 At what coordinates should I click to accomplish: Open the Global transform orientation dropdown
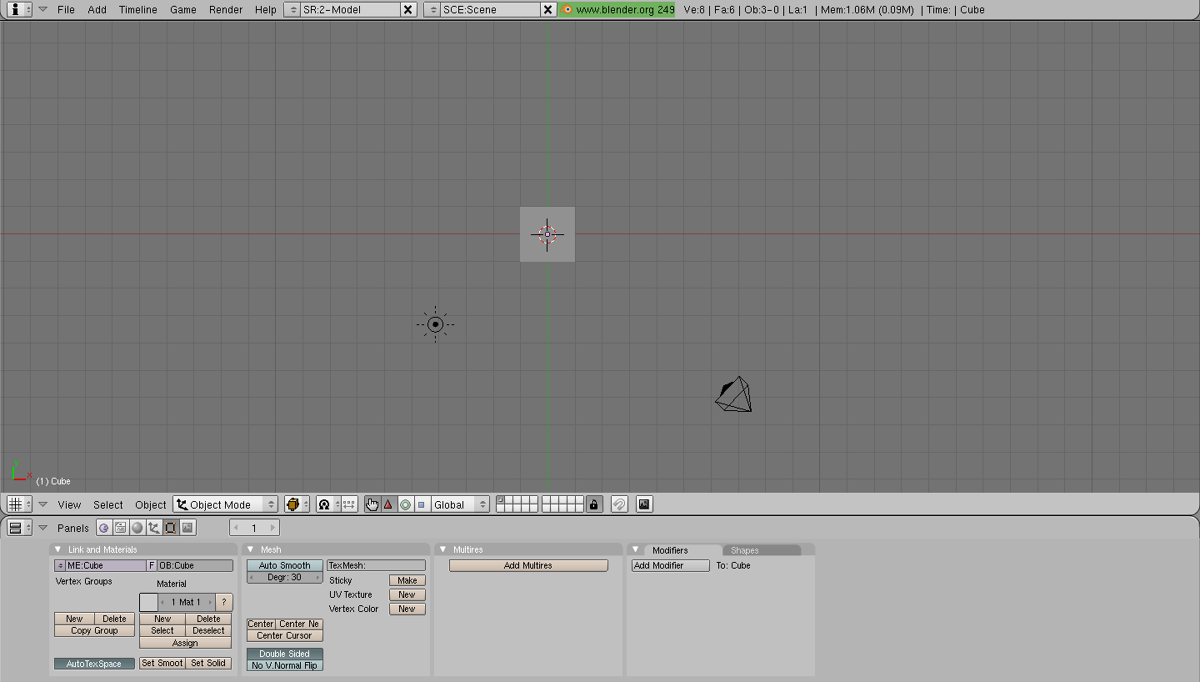coord(458,504)
